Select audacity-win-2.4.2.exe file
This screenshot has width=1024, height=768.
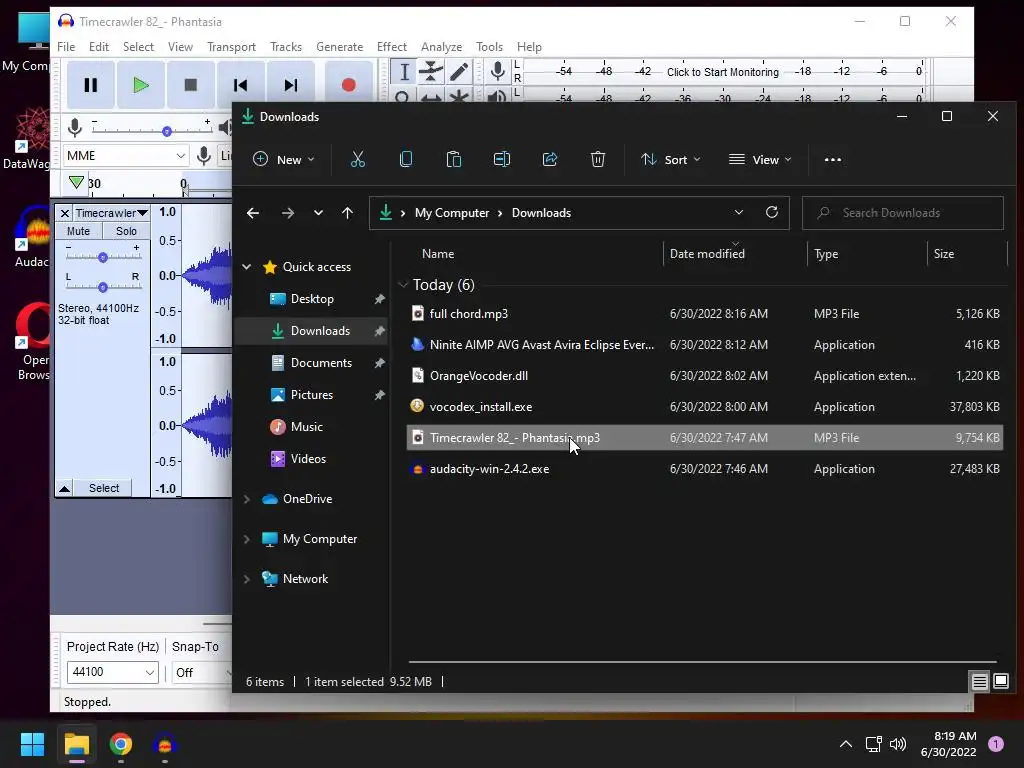pyautogui.click(x=705, y=469)
